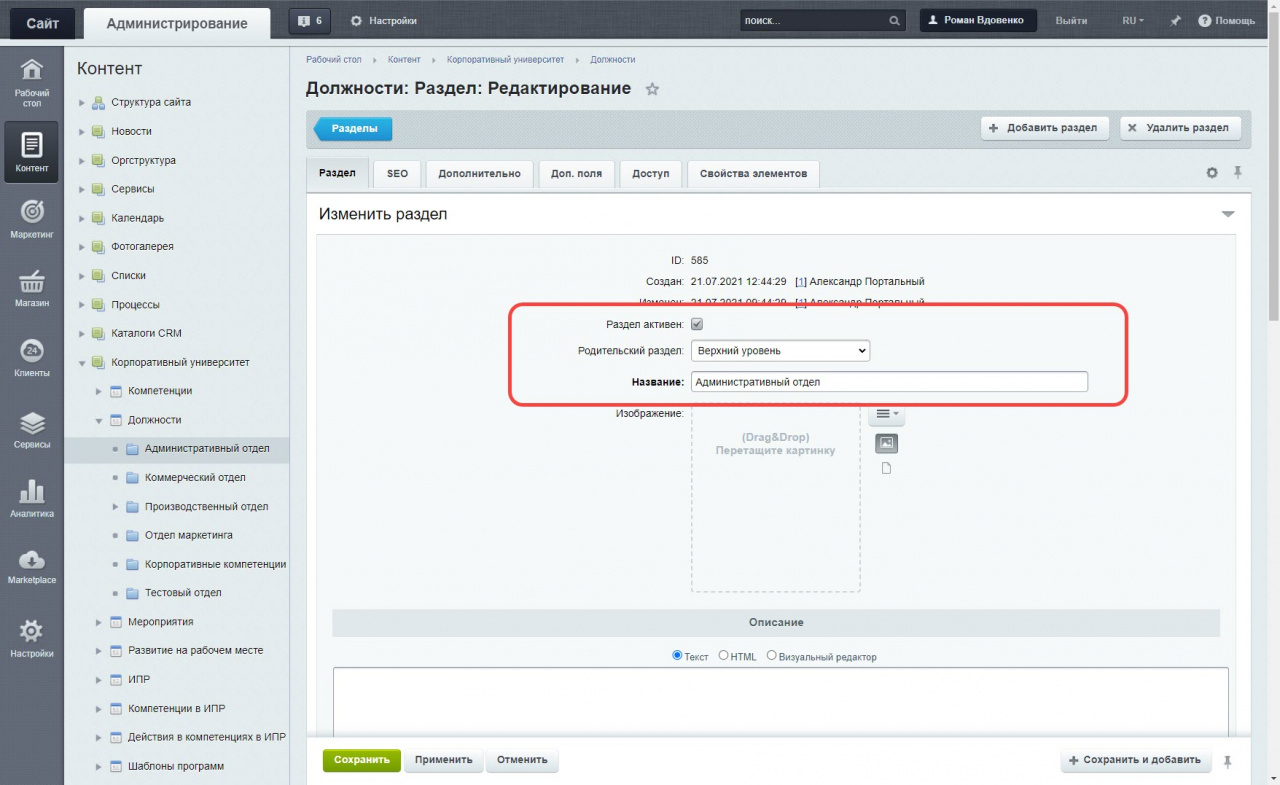1280x785 pixels.
Task: Open Настройки in the top bar
Action: click(384, 21)
